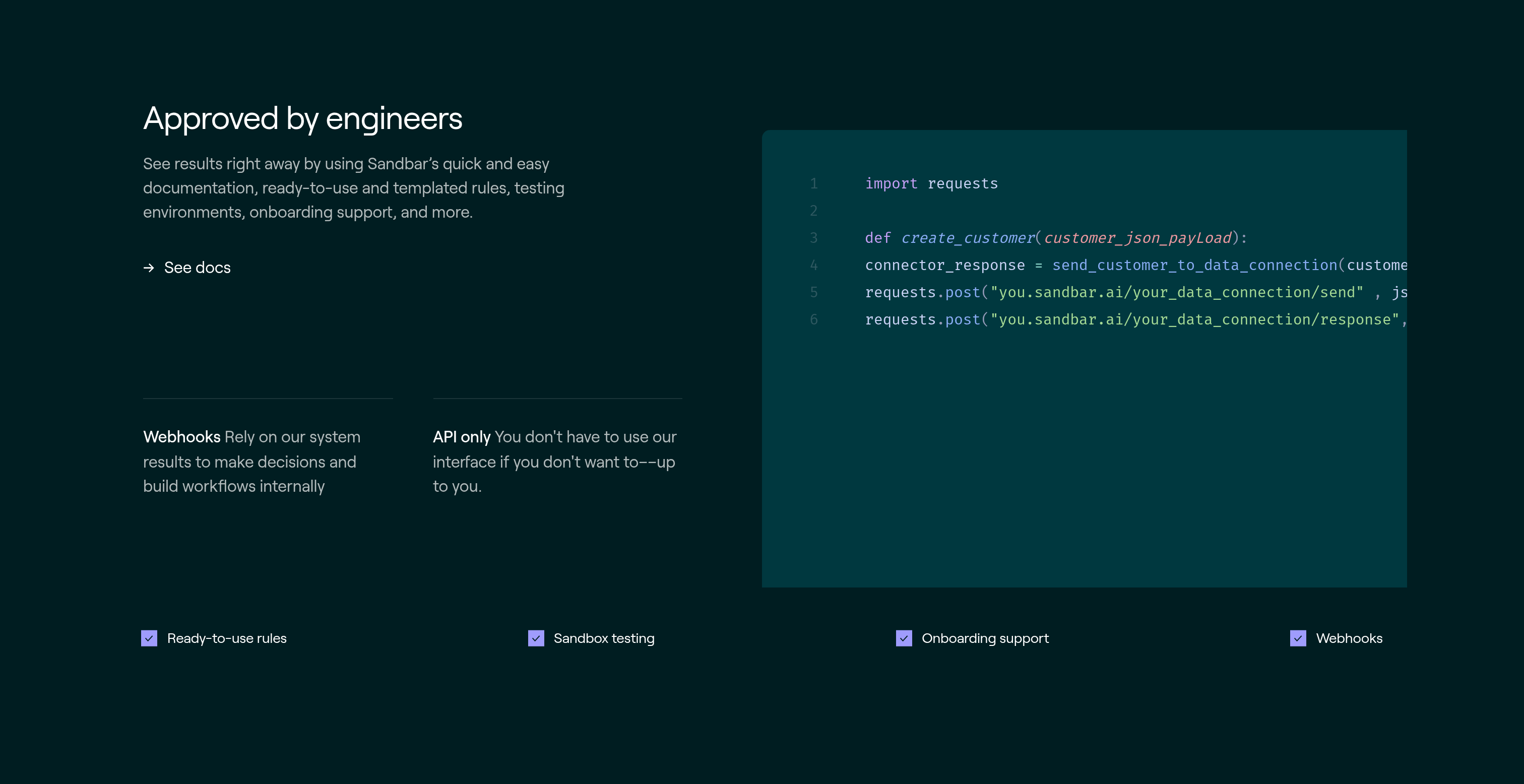Click the arrow icon beside See docs
This screenshot has height=784, width=1524.
click(149, 268)
